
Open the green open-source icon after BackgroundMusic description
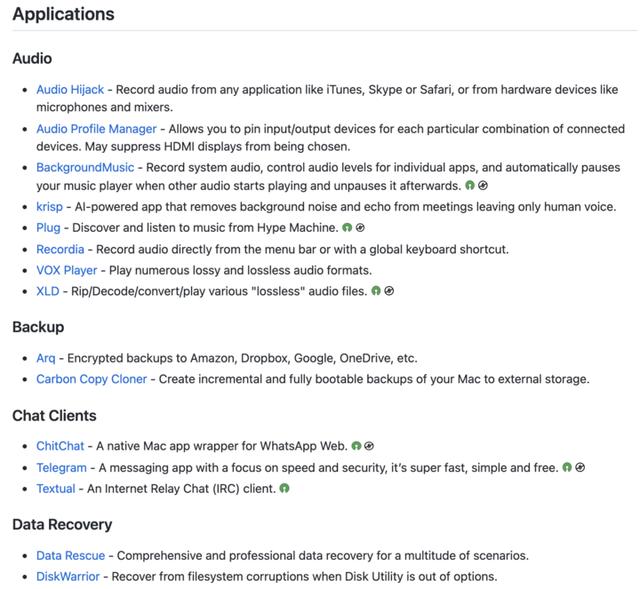(x=470, y=186)
